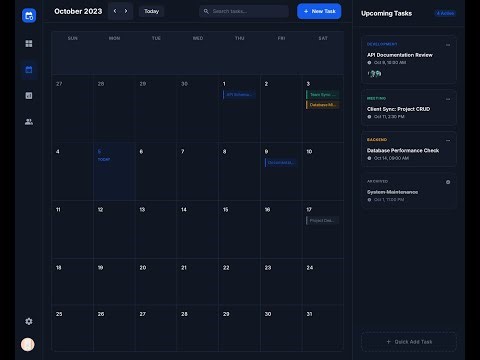Select October 4 in the calendar
This screenshot has width=480, height=360.
(73, 171)
